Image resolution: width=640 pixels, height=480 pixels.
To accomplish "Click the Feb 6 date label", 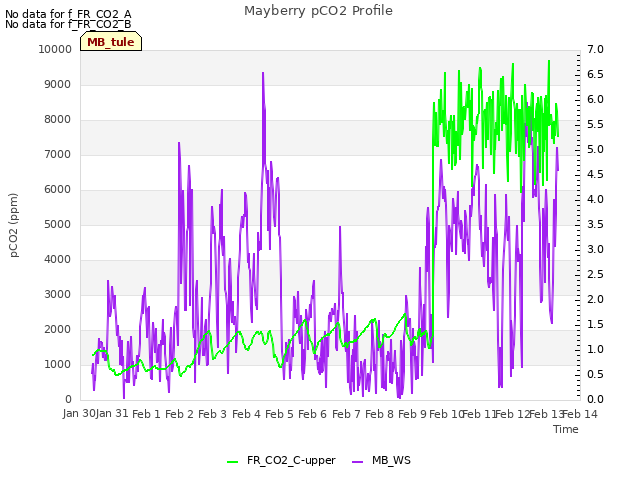I will click(x=312, y=414).
